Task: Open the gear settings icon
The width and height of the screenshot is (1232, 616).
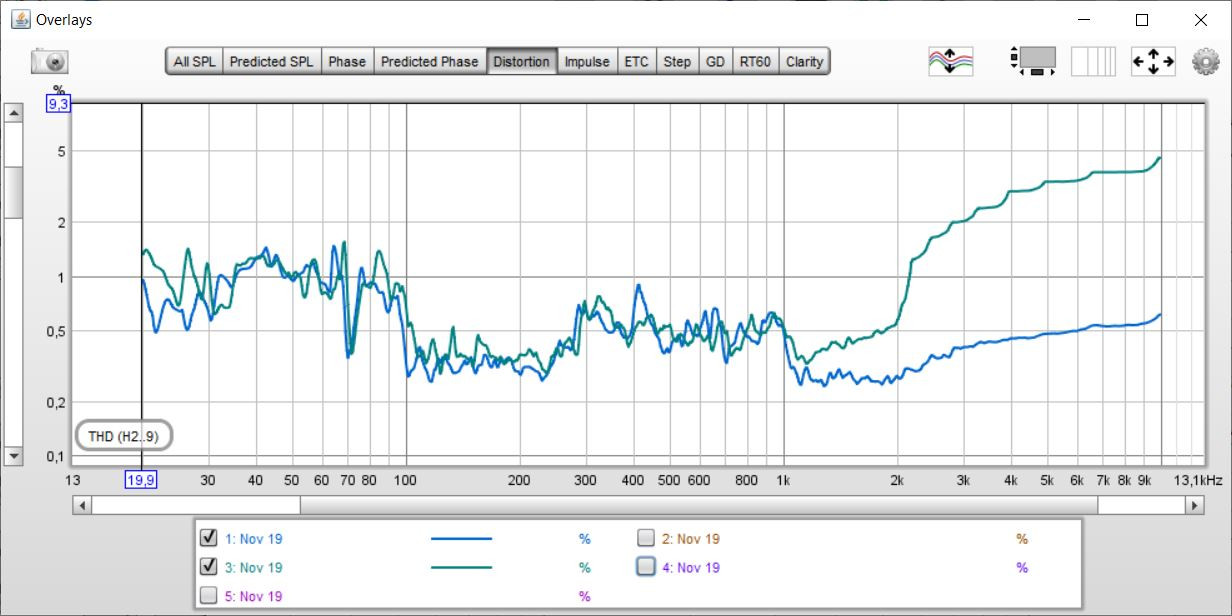Action: [x=1206, y=62]
